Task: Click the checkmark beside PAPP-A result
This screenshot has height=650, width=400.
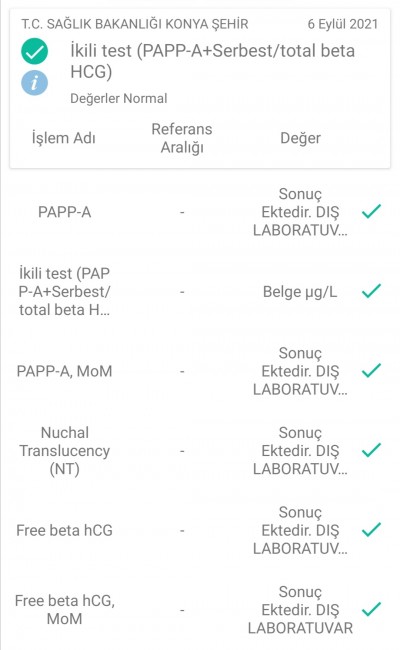Action: coord(371,211)
